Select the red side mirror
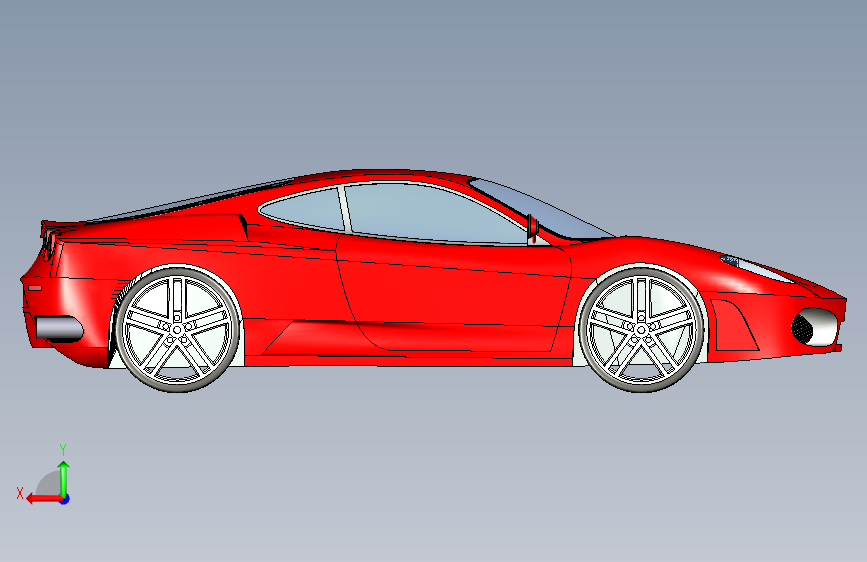867x562 pixels. pyautogui.click(x=533, y=226)
